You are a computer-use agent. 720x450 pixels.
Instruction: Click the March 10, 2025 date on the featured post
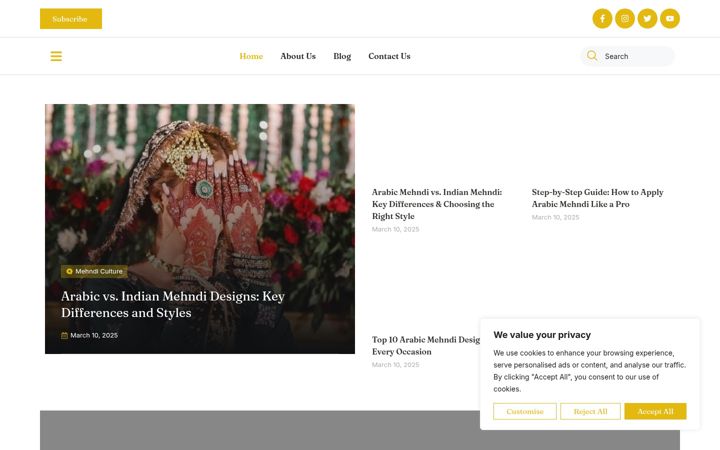tap(94, 336)
